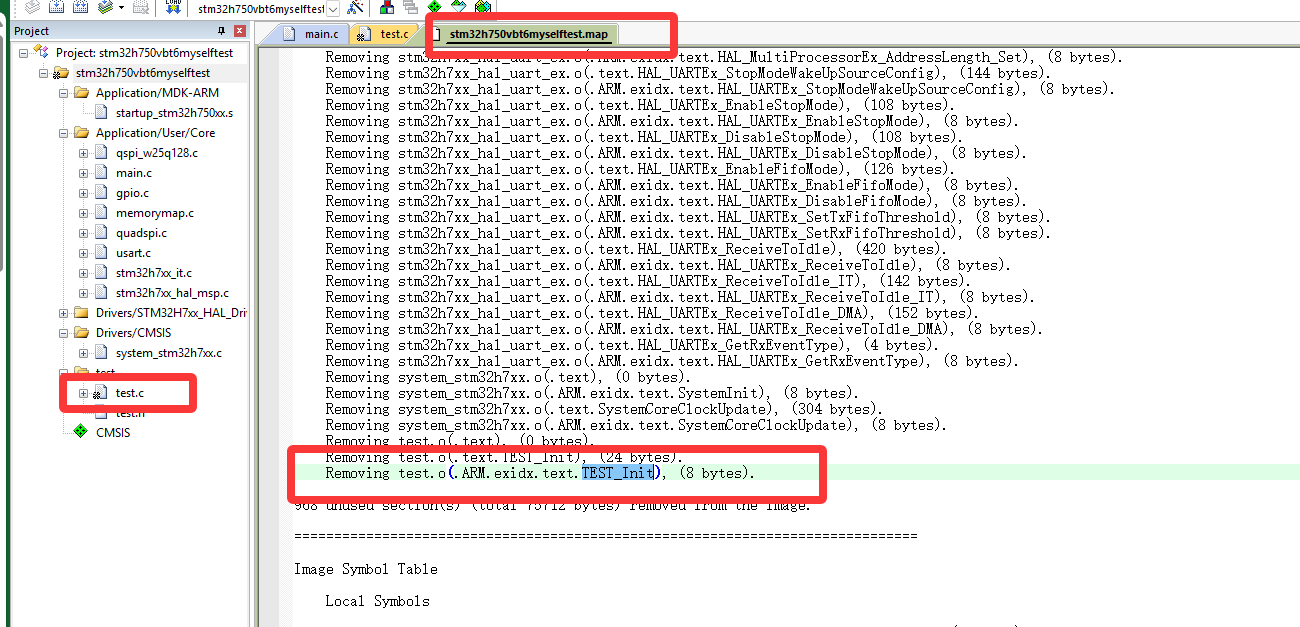Click the green CMSIS component diamond icon
Image resolution: width=1300 pixels, height=627 pixels.
(x=80, y=432)
